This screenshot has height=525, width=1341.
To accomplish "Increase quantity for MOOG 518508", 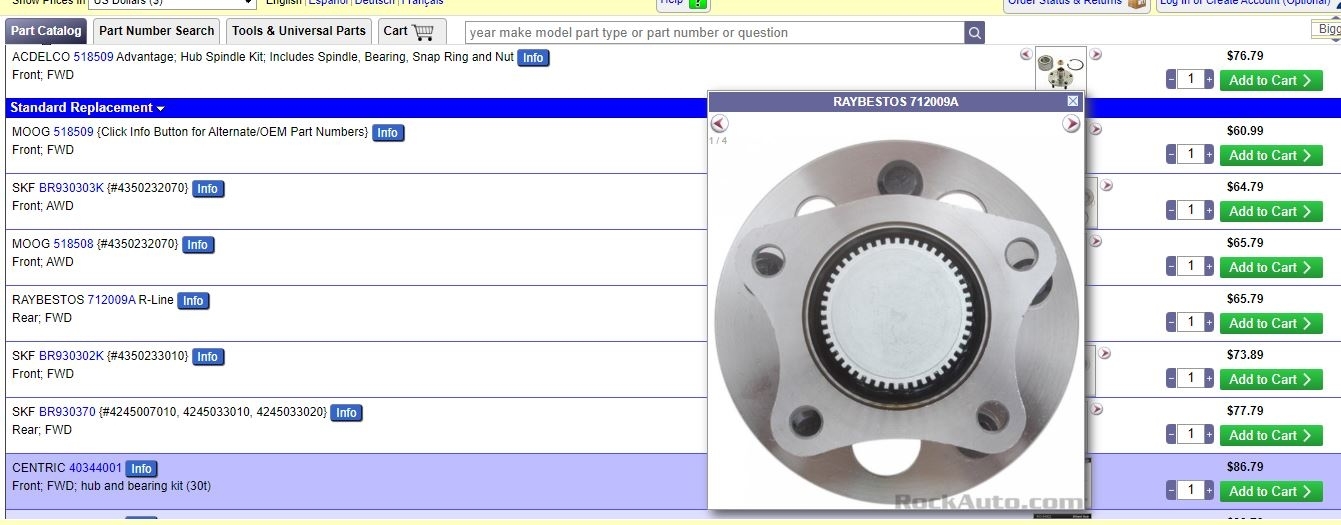I will tap(1209, 267).
